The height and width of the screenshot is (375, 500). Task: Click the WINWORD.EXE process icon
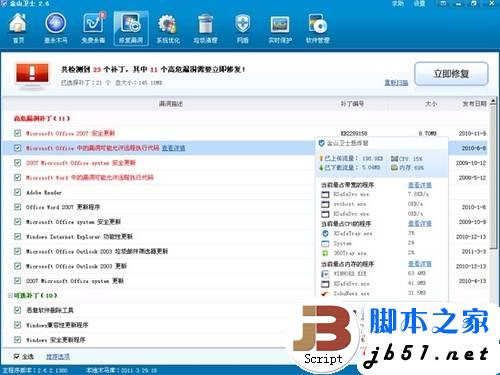325,274
